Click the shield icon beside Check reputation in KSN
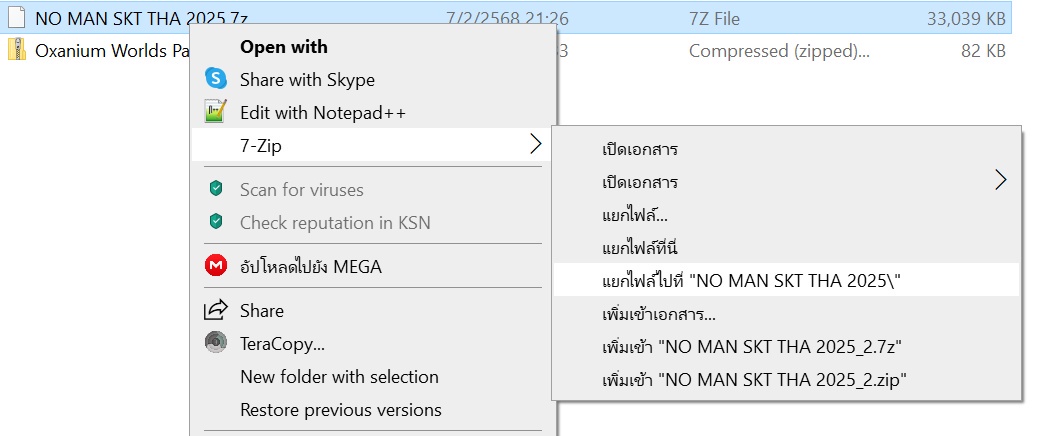 coord(215,222)
